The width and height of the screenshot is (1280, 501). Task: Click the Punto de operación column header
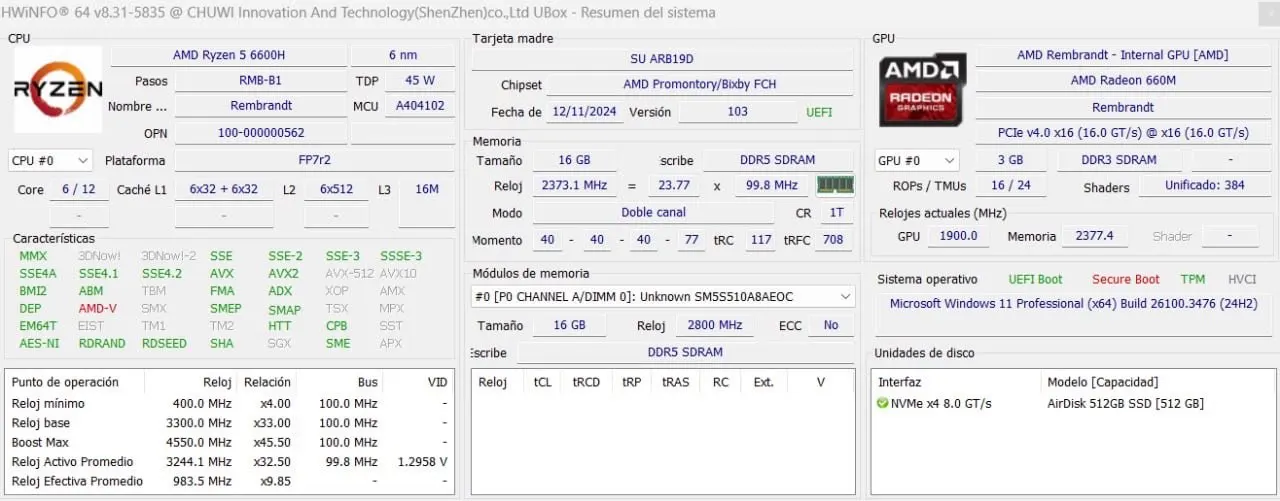click(x=65, y=382)
